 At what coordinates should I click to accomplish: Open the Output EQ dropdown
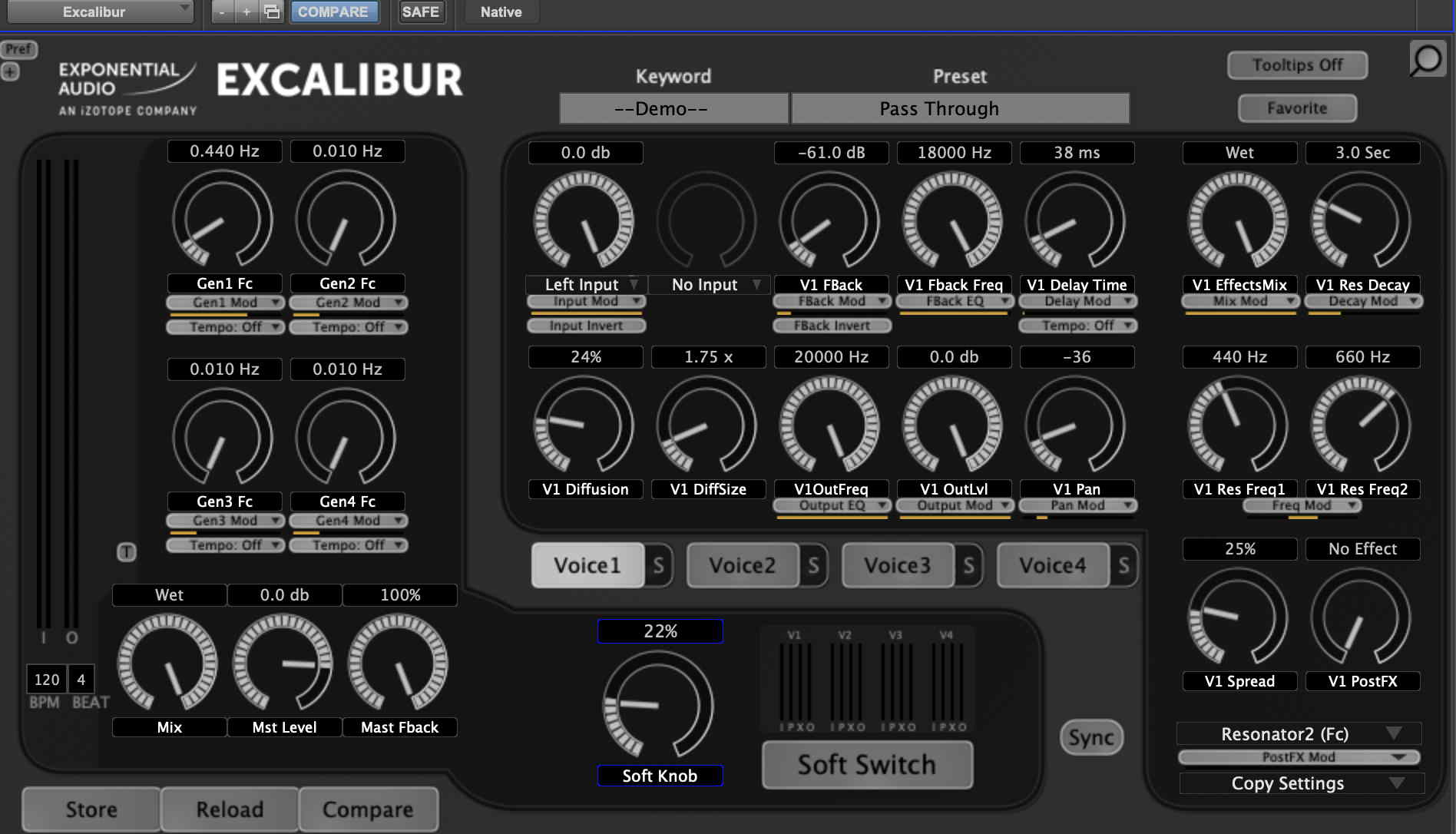(832, 505)
